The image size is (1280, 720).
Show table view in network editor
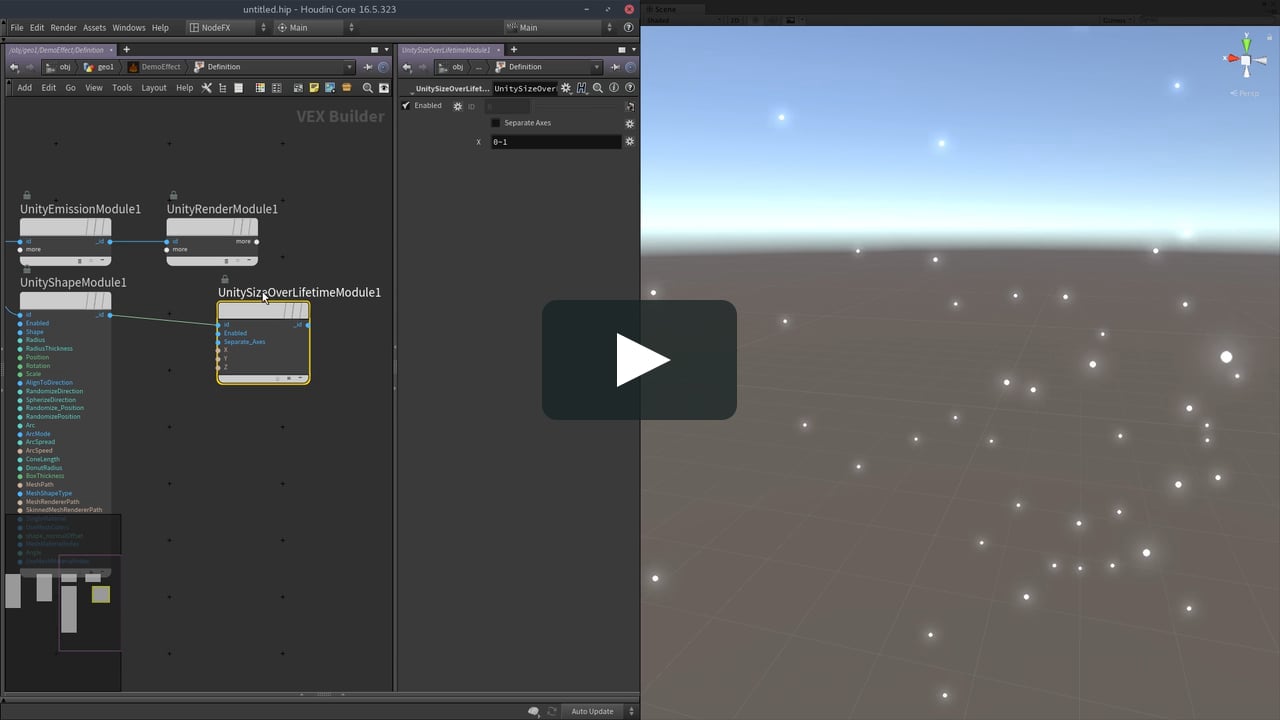point(238,88)
